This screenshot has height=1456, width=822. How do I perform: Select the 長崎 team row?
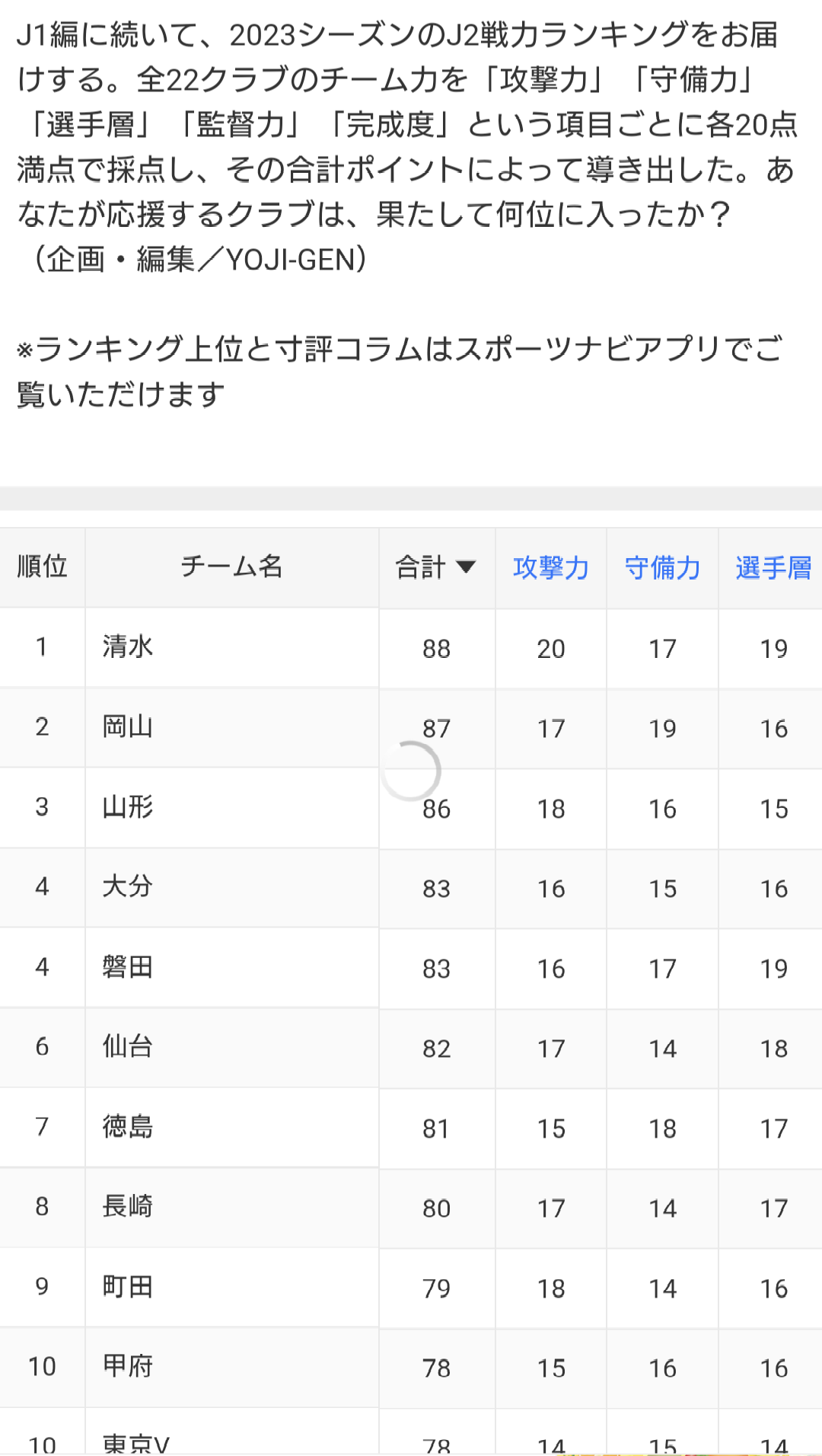(411, 1207)
